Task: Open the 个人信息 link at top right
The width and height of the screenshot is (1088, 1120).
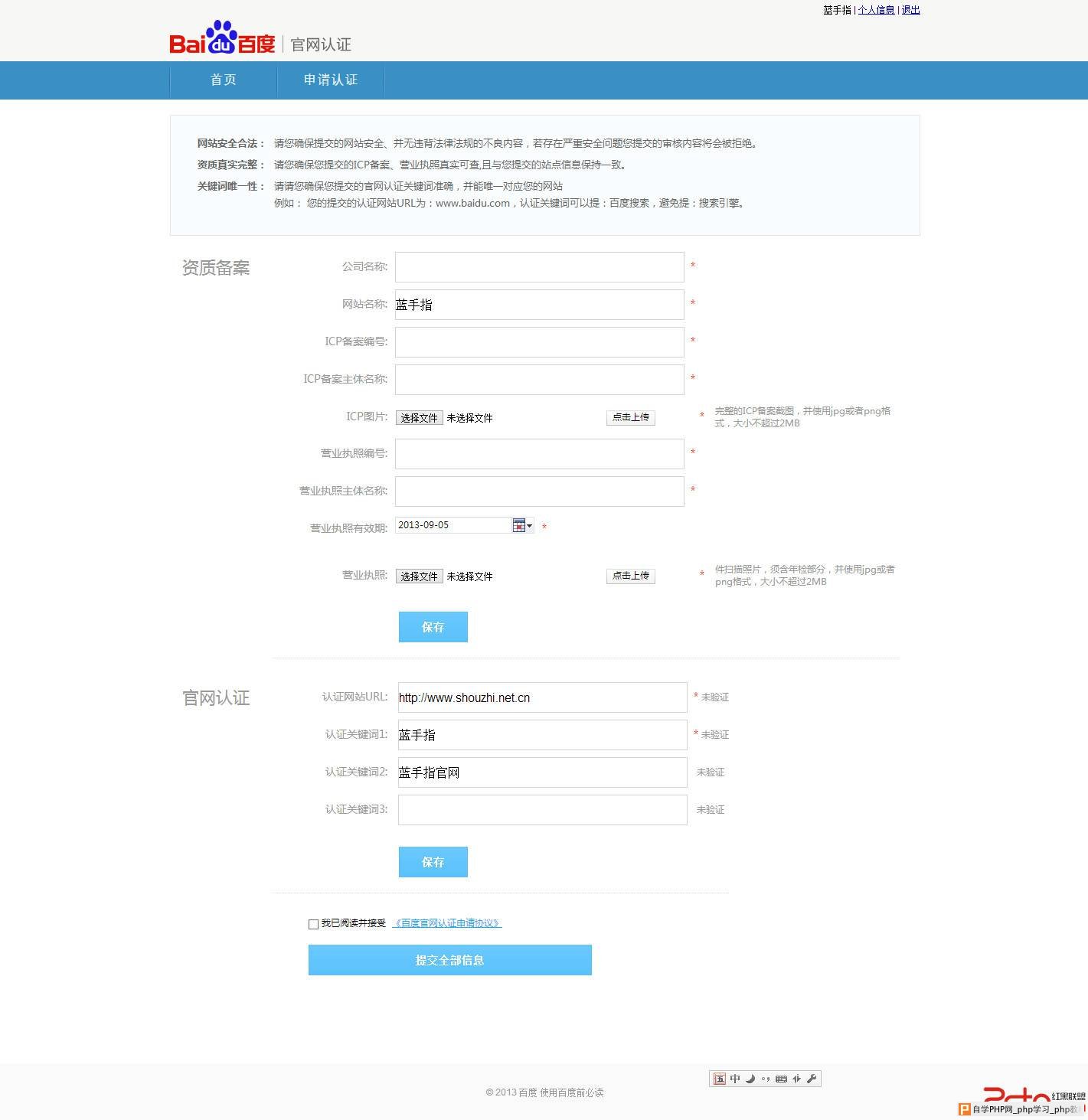Action: pos(877,10)
